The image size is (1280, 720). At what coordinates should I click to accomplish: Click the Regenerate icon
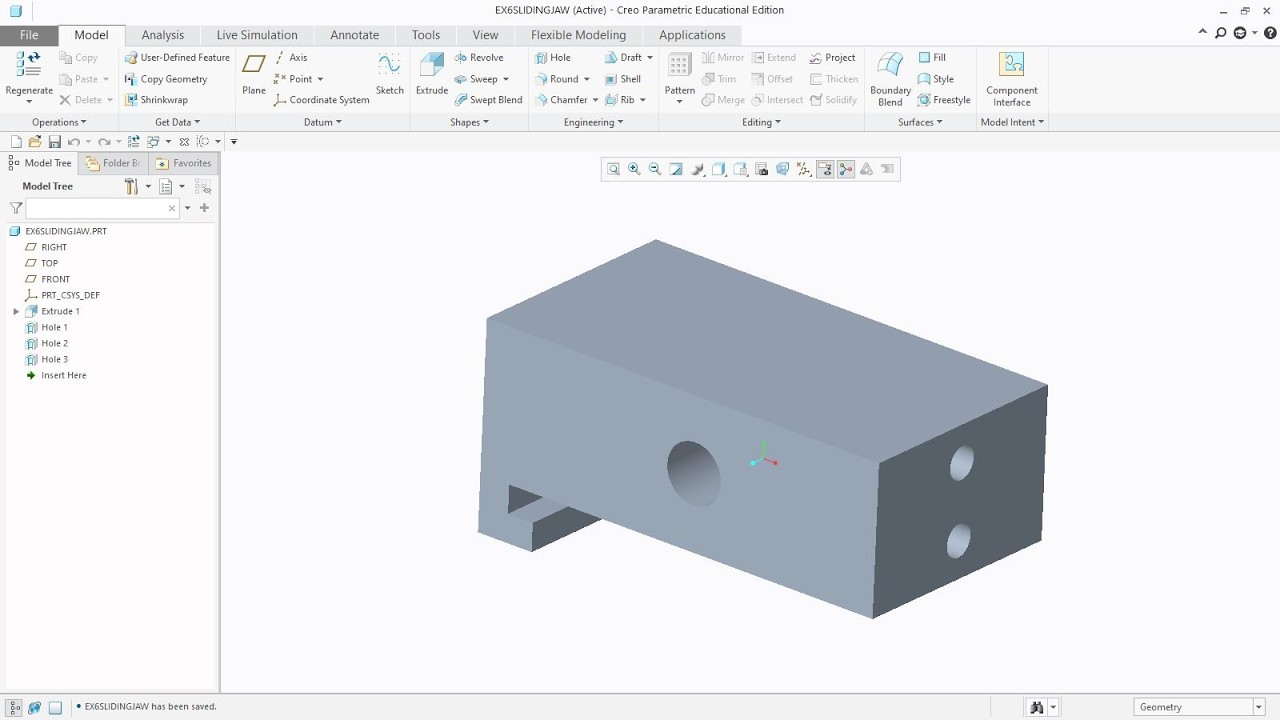click(x=28, y=65)
